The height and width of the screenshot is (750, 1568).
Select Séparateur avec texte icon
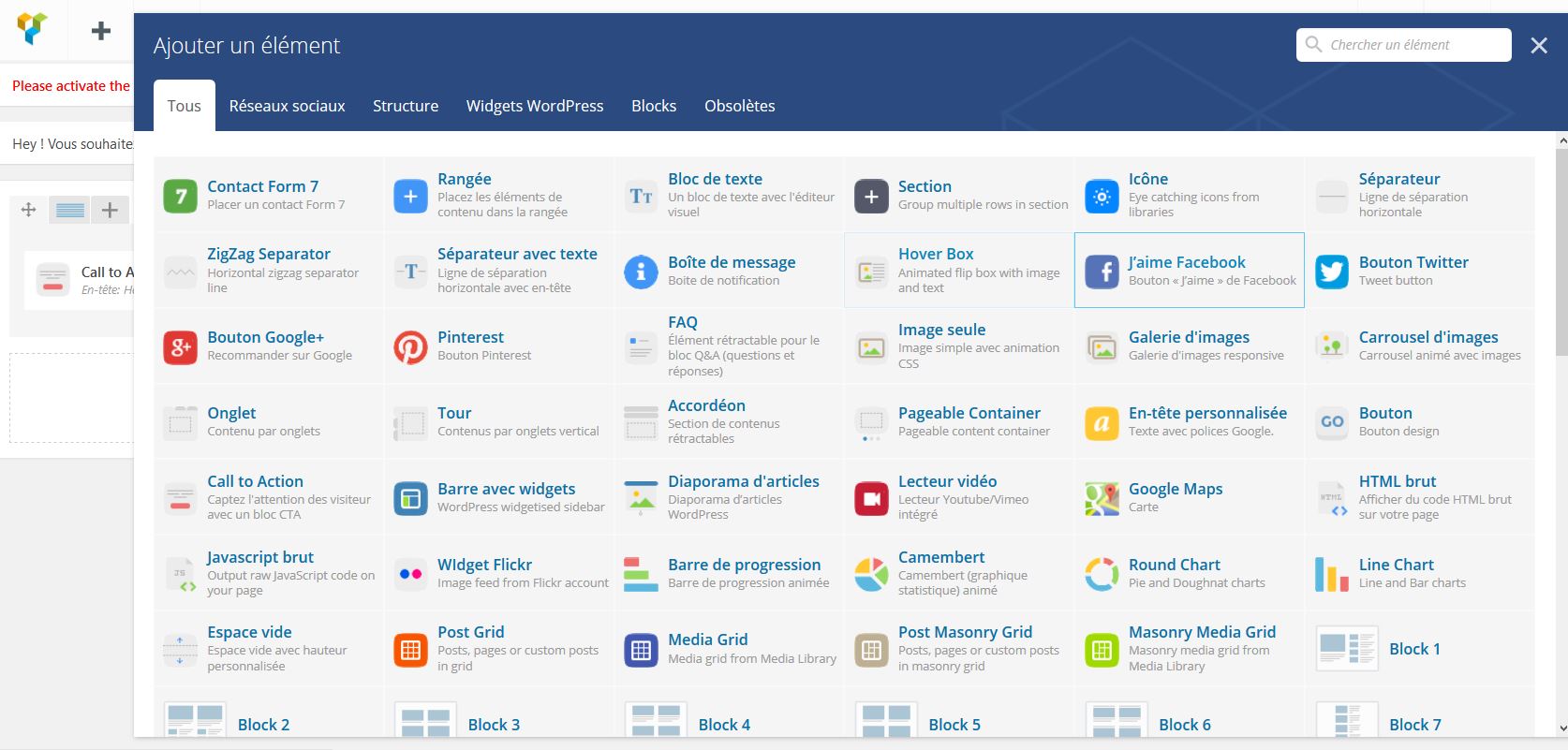pyautogui.click(x=410, y=272)
